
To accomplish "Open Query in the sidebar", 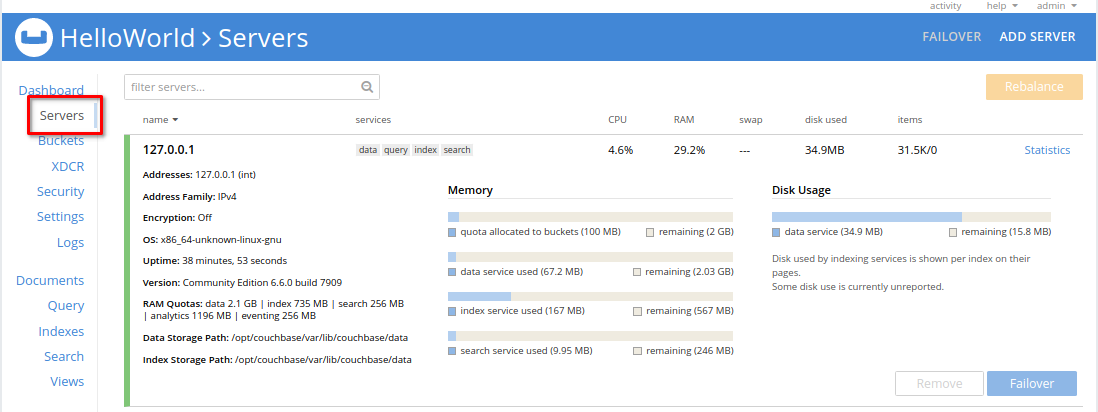I will tap(66, 305).
